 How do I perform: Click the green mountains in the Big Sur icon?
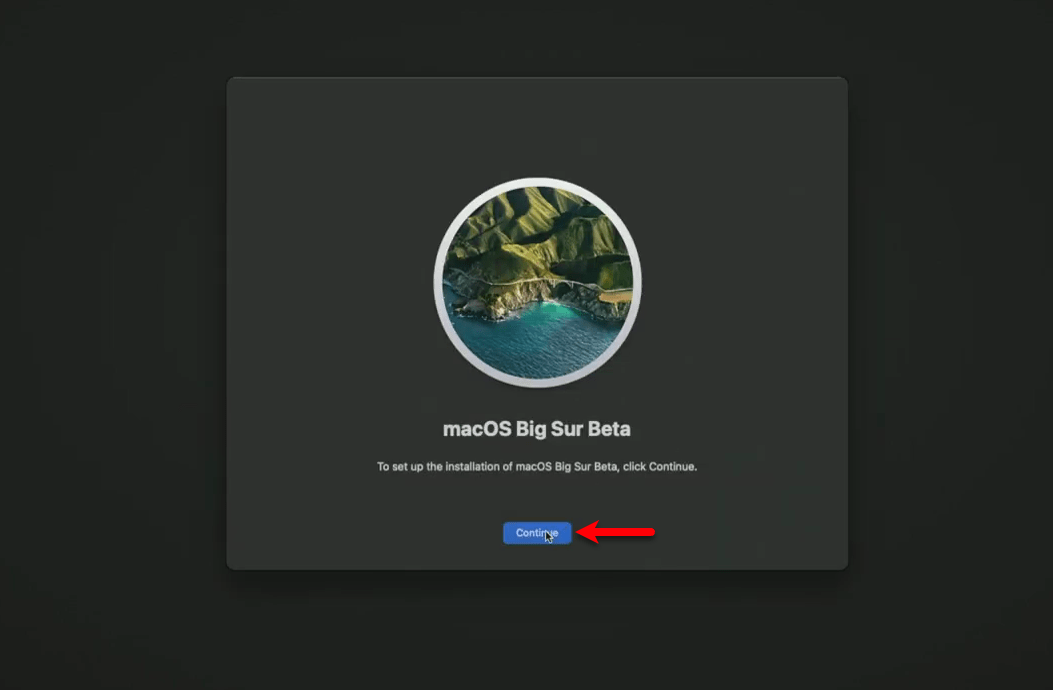(537, 228)
